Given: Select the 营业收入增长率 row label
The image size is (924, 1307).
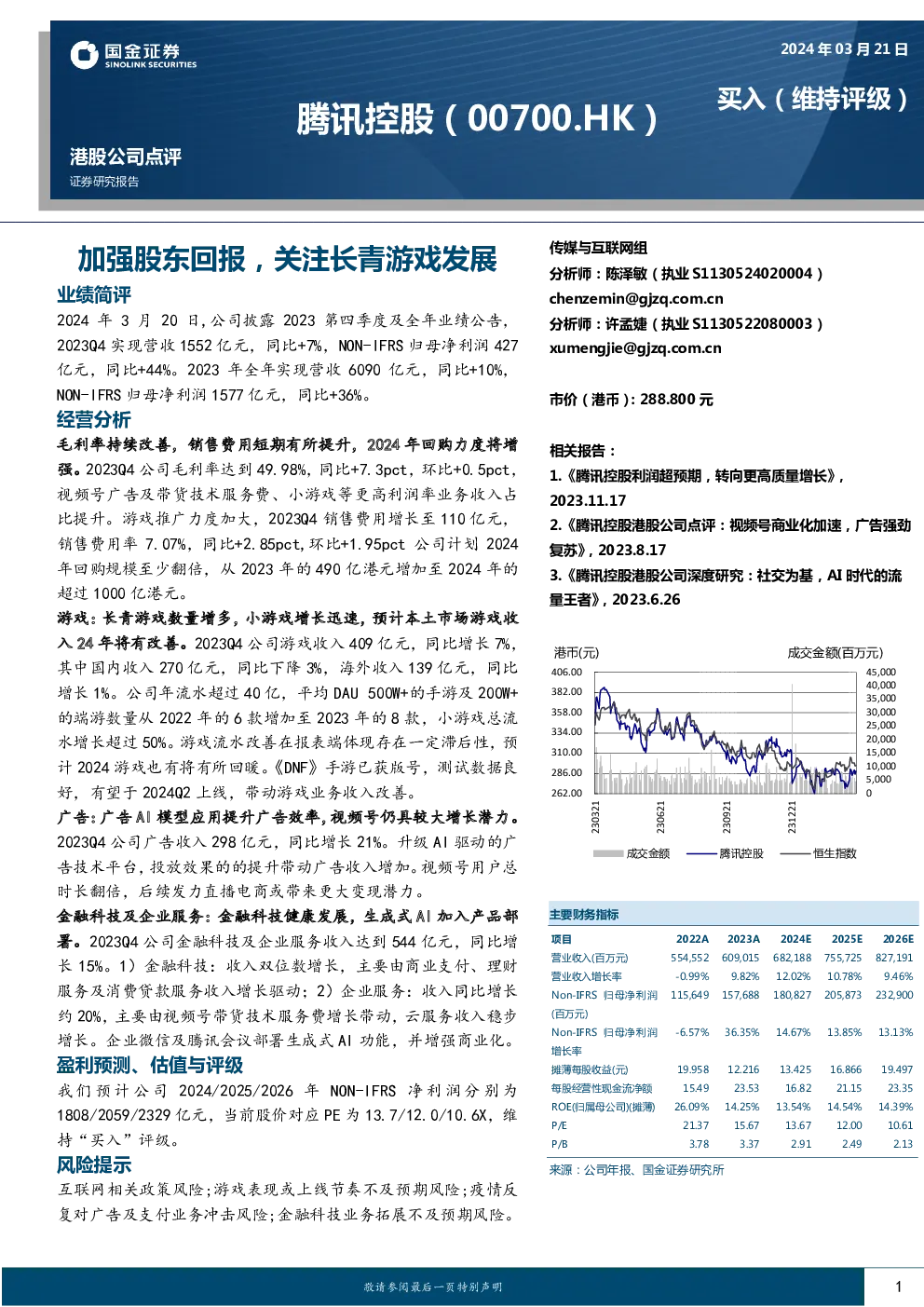Looking at the screenshot, I should point(587,976).
